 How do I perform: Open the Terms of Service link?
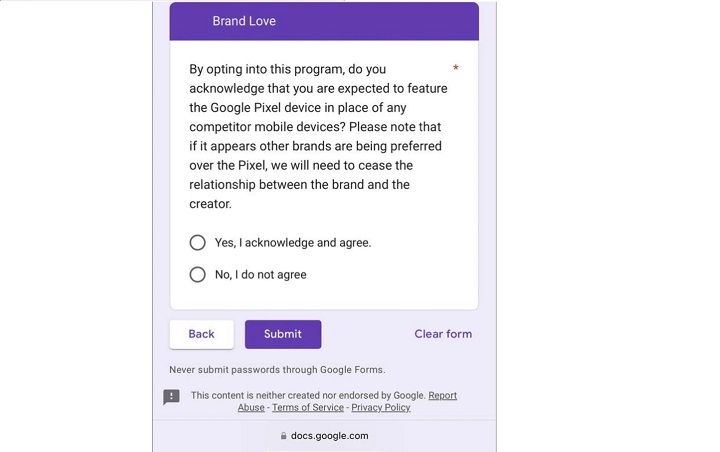coord(307,408)
